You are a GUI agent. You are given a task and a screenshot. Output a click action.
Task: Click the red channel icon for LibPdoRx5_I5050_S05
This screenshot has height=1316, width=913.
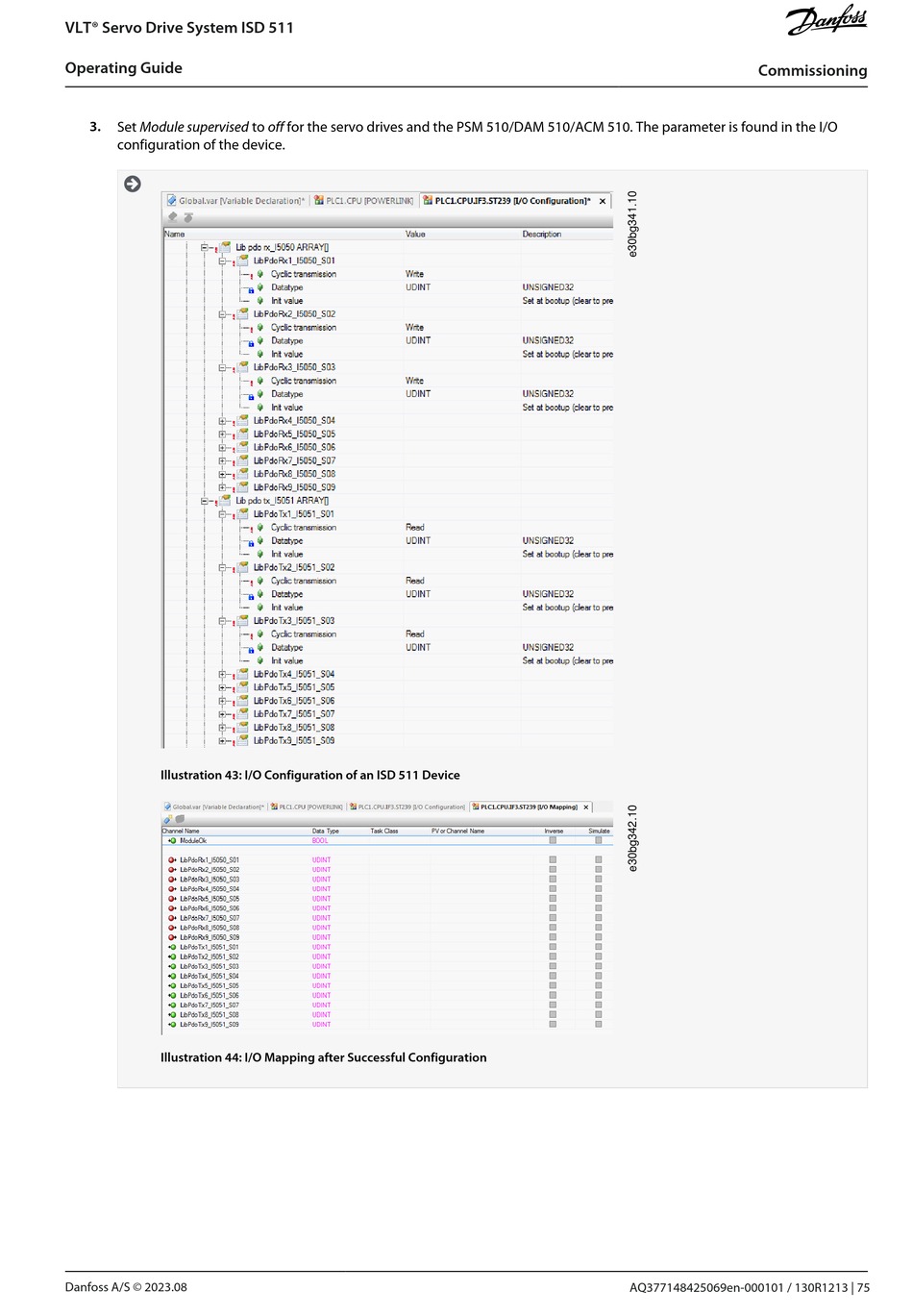[172, 899]
